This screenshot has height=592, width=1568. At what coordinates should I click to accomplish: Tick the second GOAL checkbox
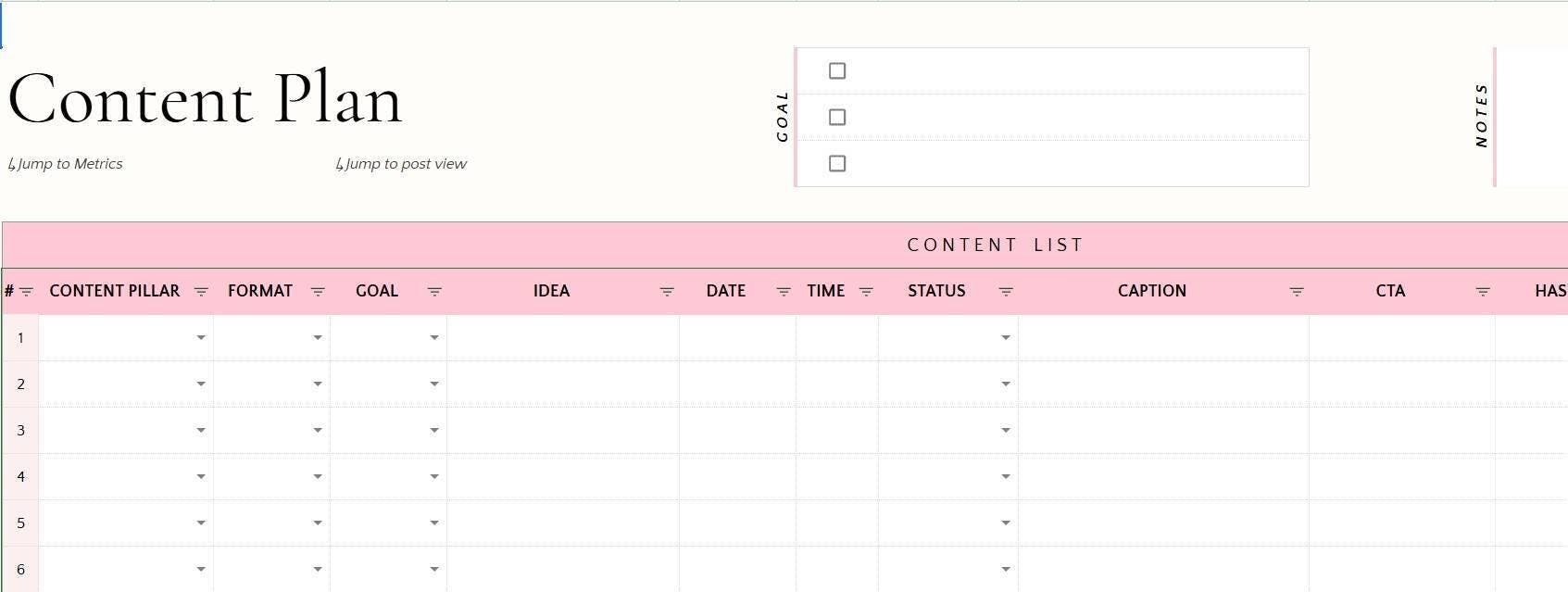click(x=837, y=118)
